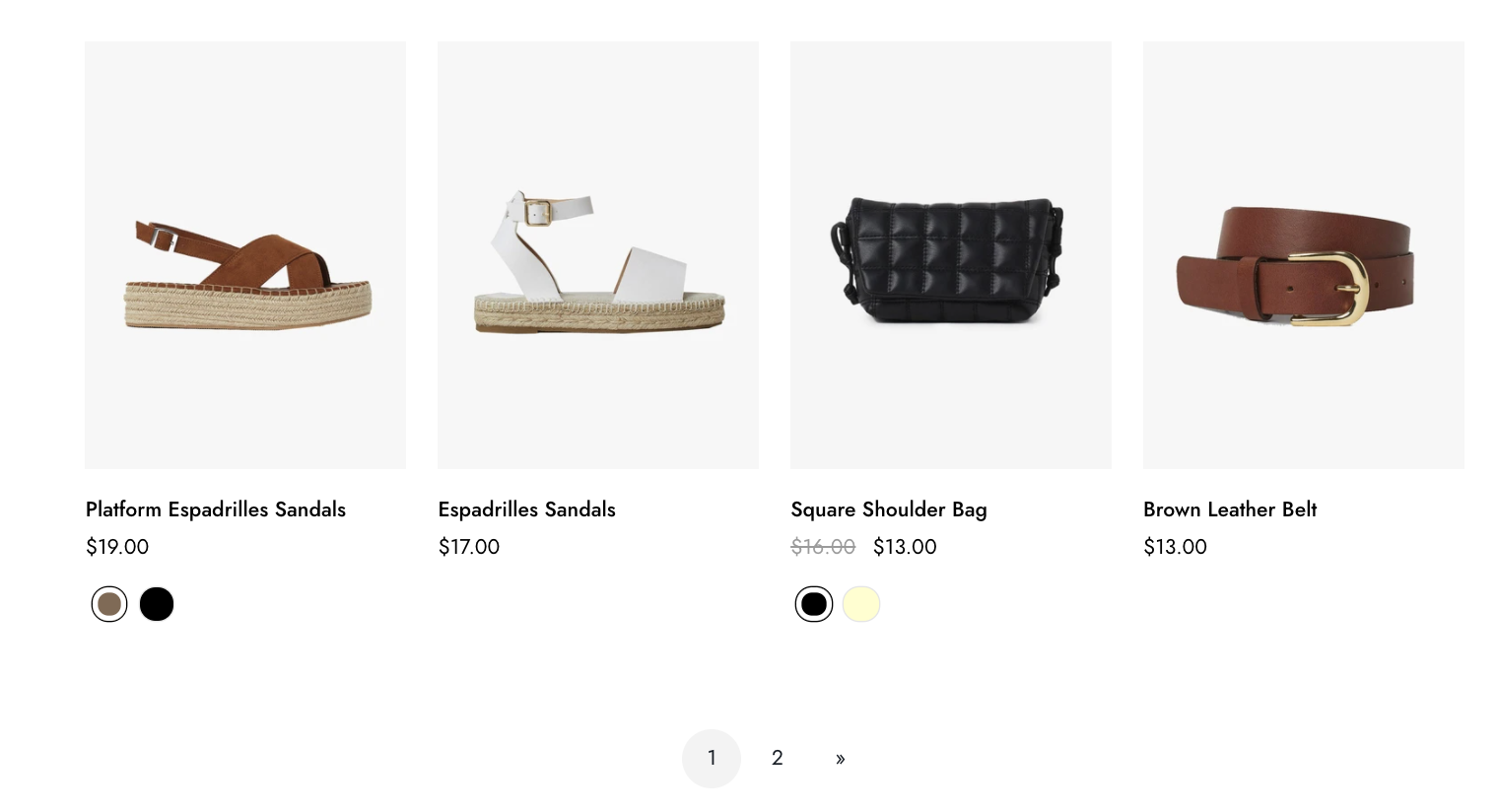Click the Brown Leather Belt title link
Screen dimensions: 1498x812
[1230, 509]
